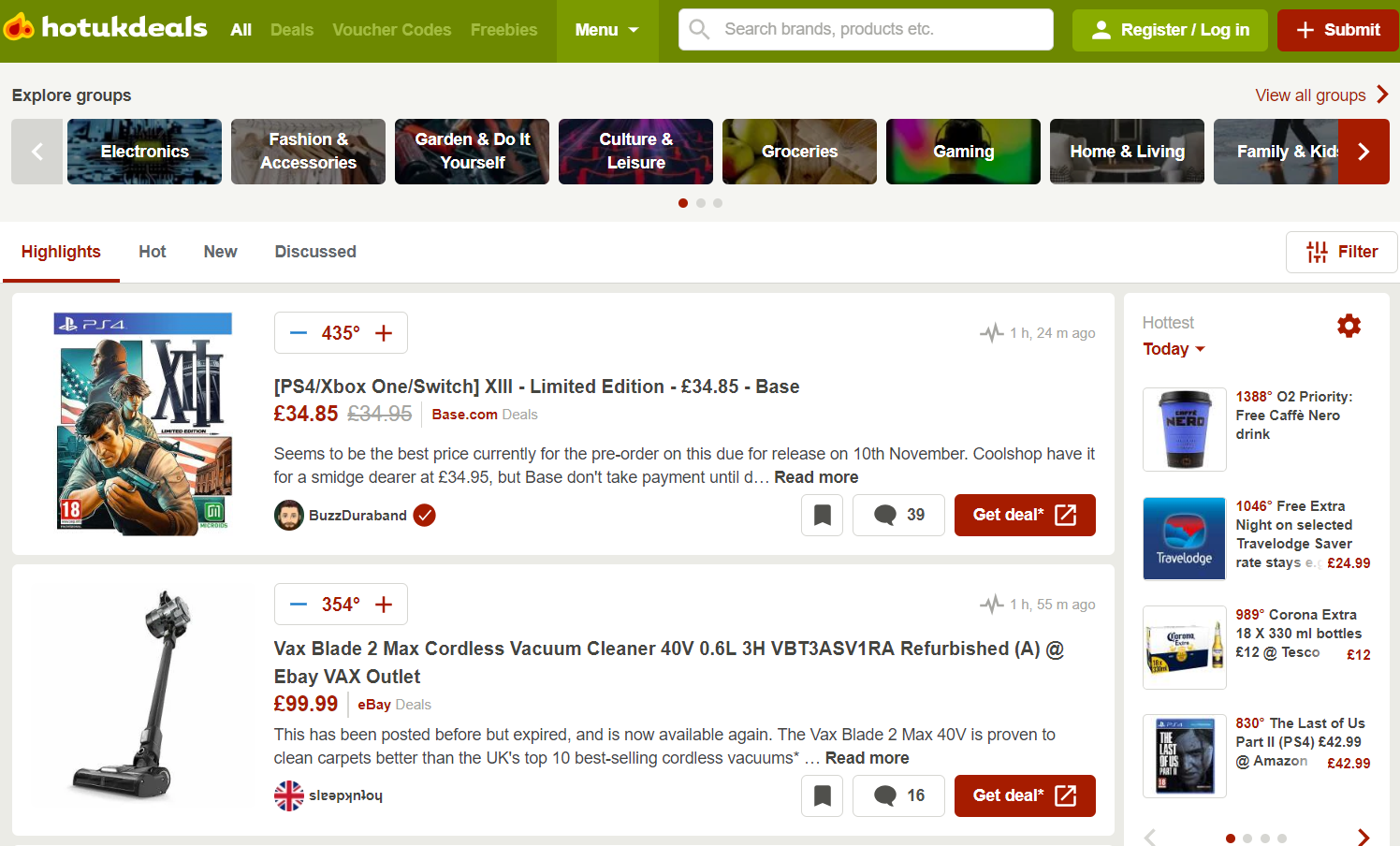Image resolution: width=1400 pixels, height=846 pixels.
Task: Click the Submit button
Action: point(1338,30)
